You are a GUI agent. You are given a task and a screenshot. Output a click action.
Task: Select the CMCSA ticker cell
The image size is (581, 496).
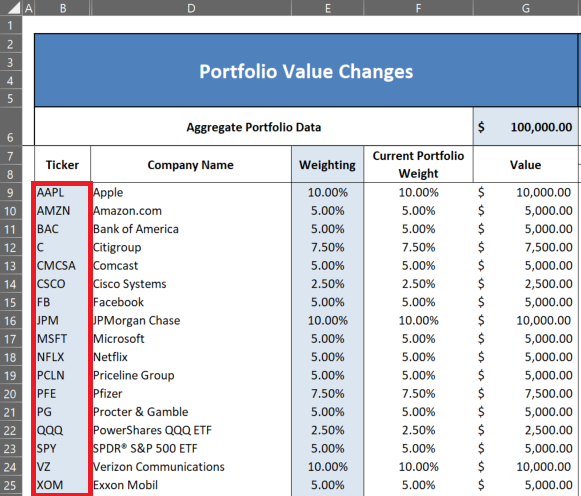[x=62, y=266]
